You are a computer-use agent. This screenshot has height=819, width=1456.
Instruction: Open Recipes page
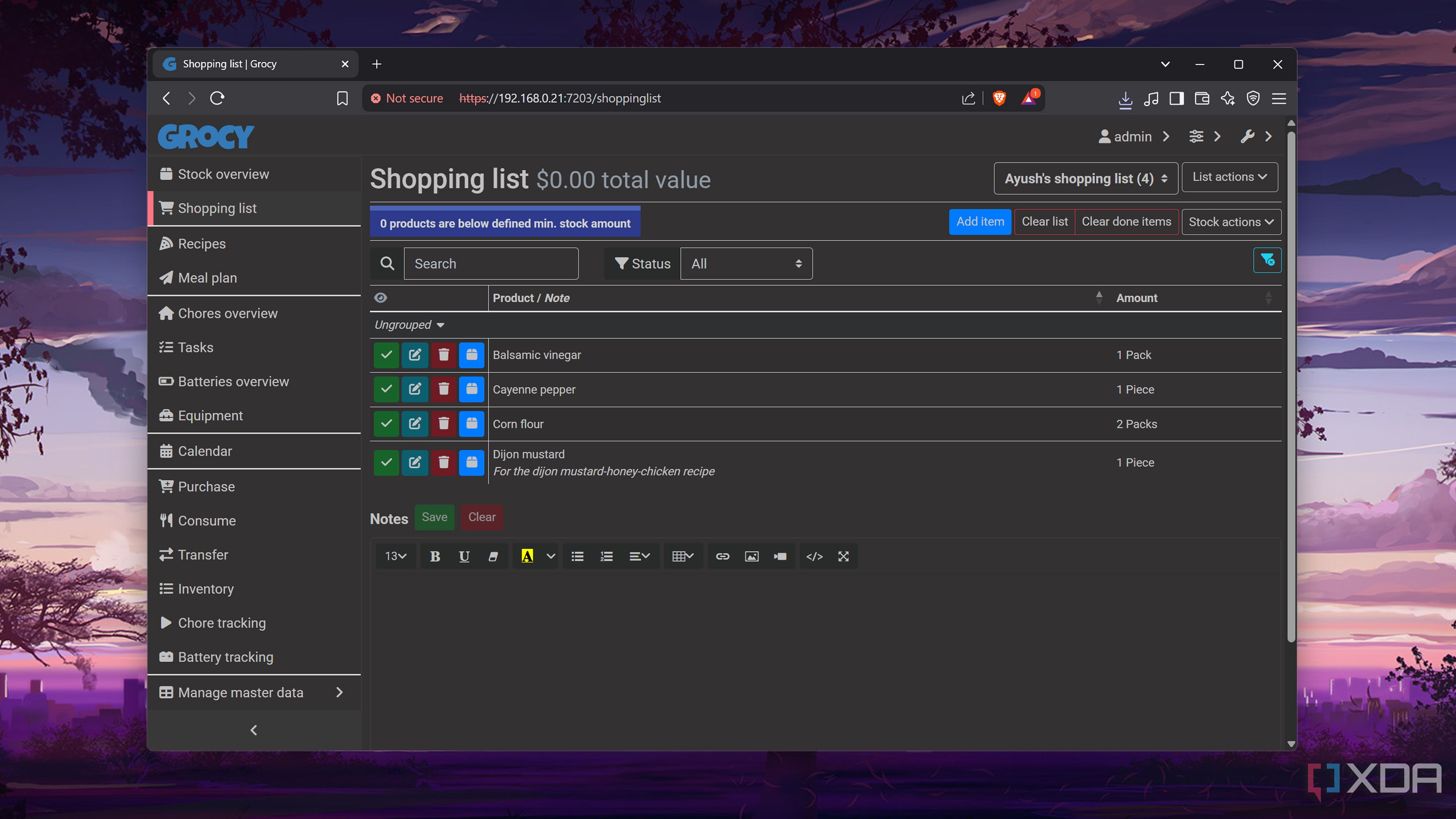[254, 243]
